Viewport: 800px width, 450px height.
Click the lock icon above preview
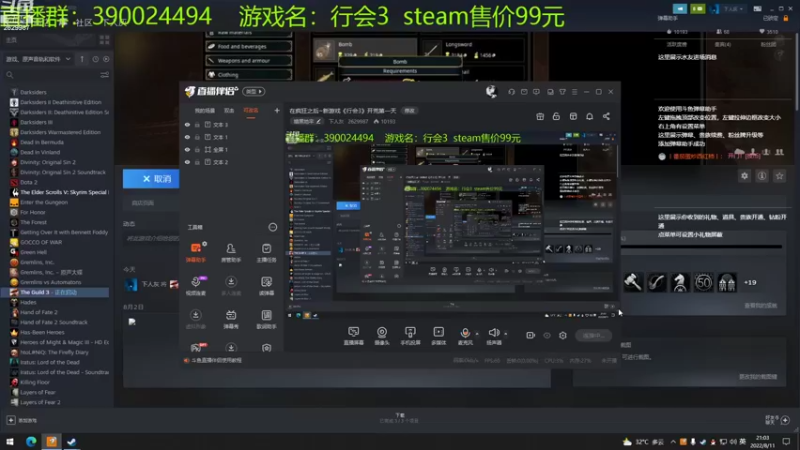tap(556, 116)
